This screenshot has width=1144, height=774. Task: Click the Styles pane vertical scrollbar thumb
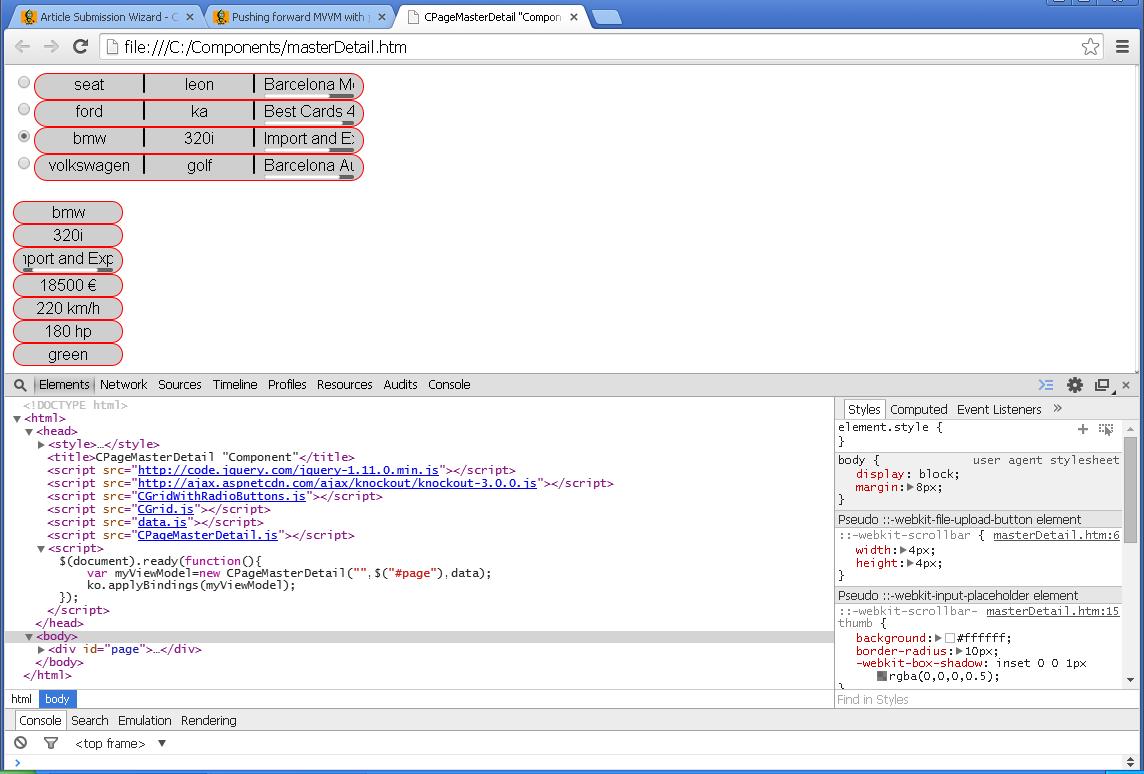click(x=1130, y=489)
